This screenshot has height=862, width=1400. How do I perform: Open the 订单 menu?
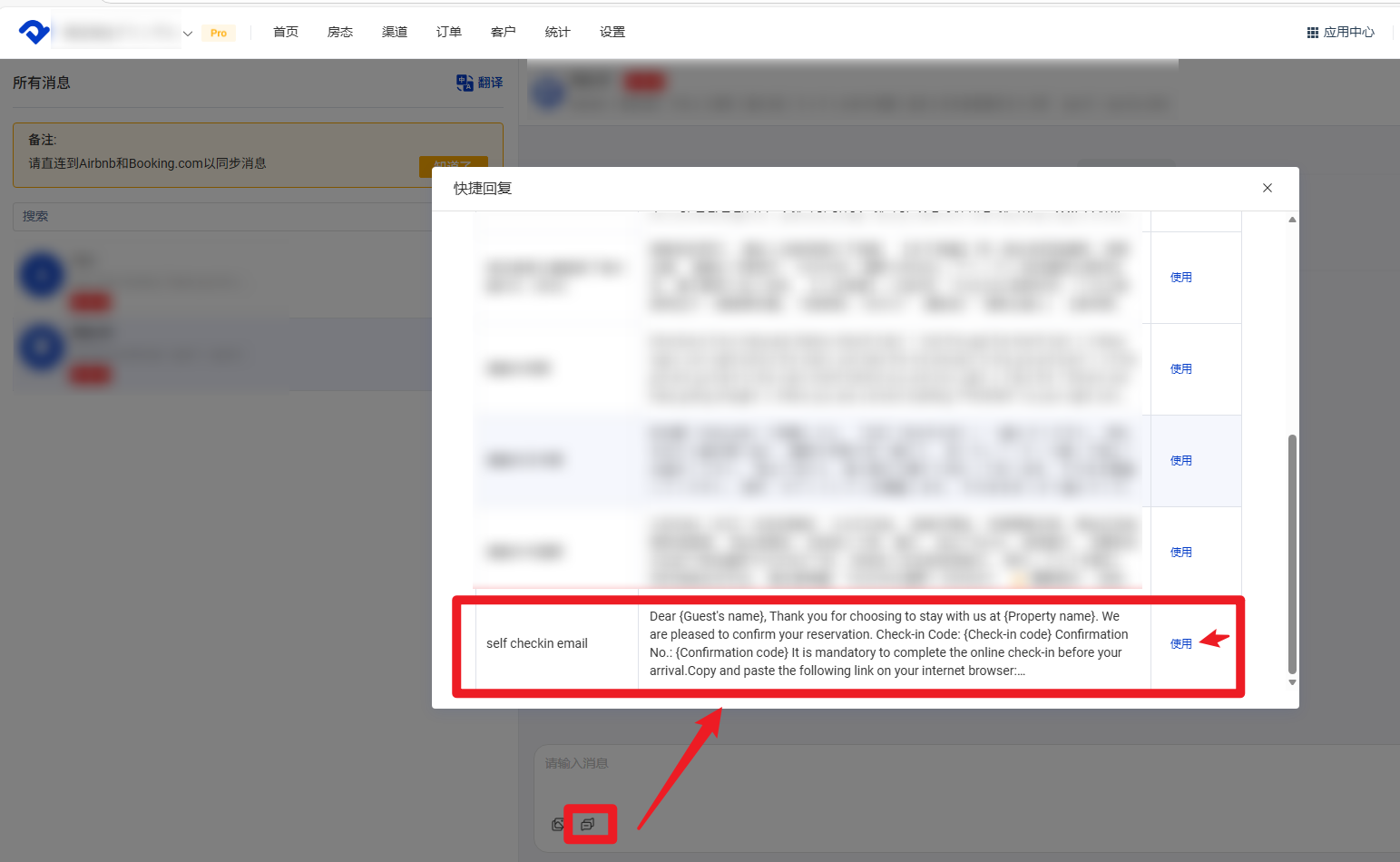(x=449, y=32)
